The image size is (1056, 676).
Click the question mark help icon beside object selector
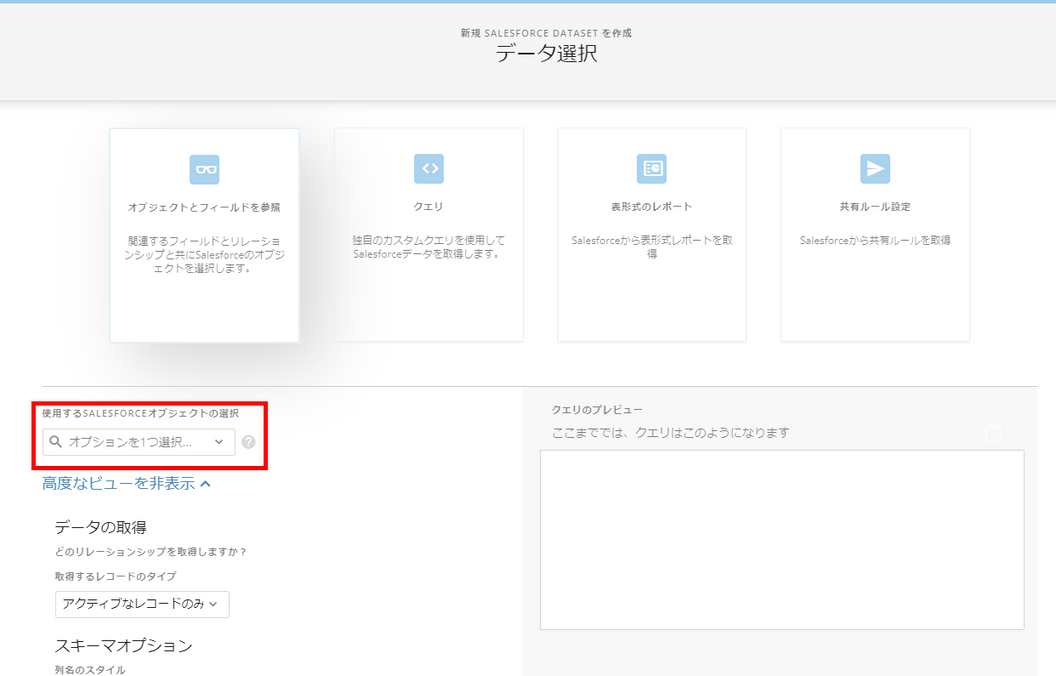pos(249,442)
